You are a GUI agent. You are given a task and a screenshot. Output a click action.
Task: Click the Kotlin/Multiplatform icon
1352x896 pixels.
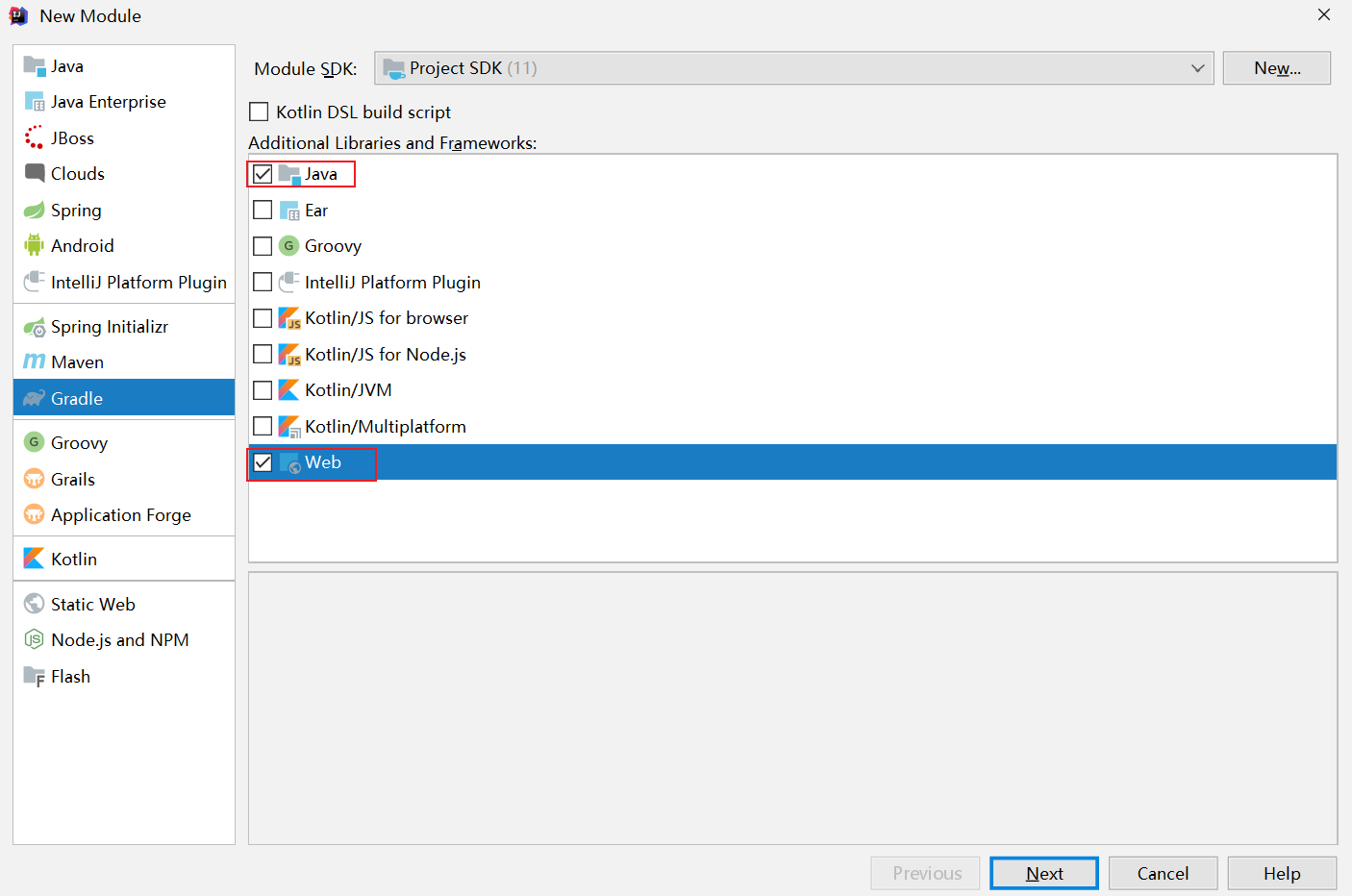[289, 427]
